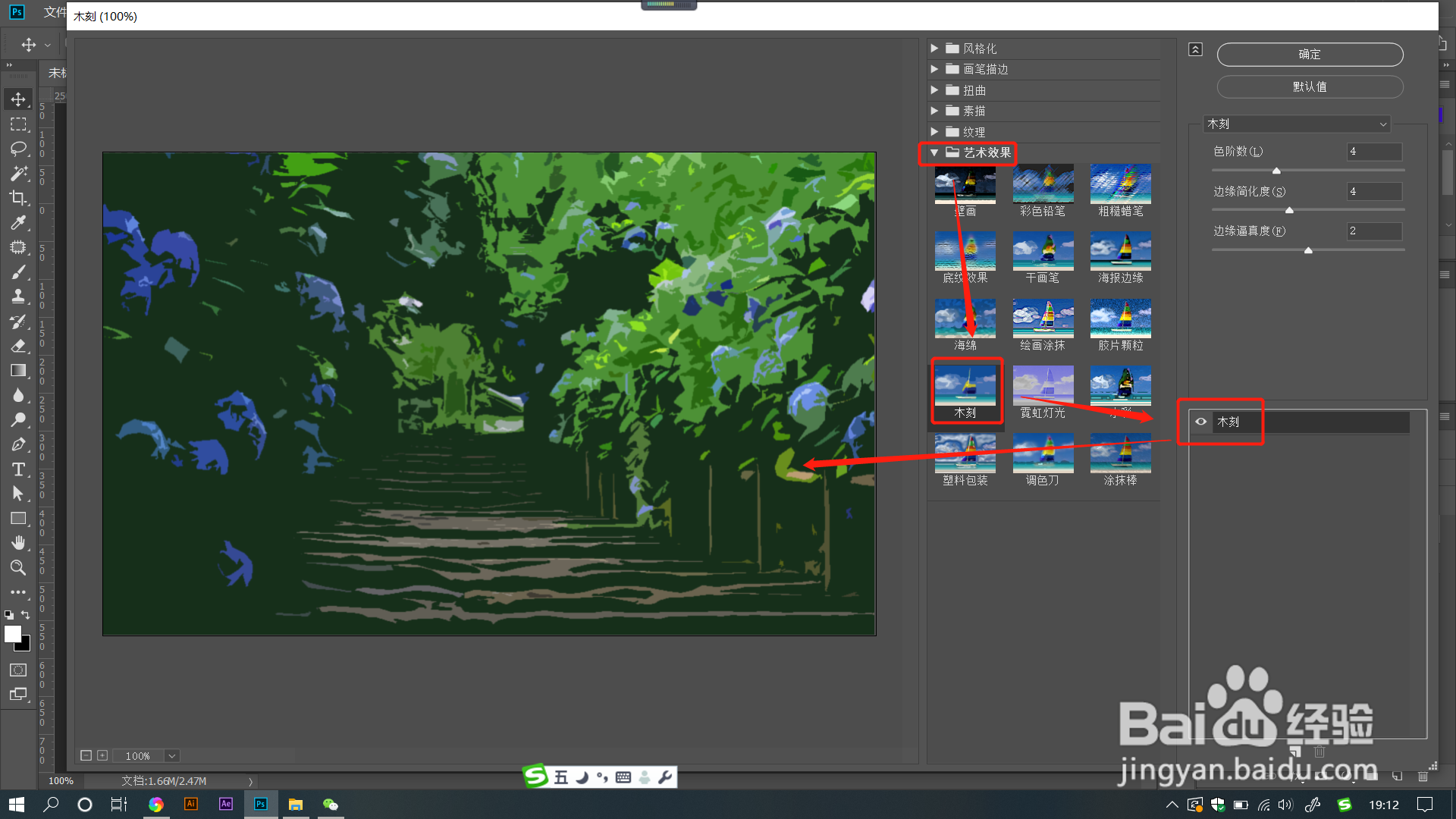The image size is (1456, 819).
Task: Expand the 风格化 filter folder
Action: (934, 49)
